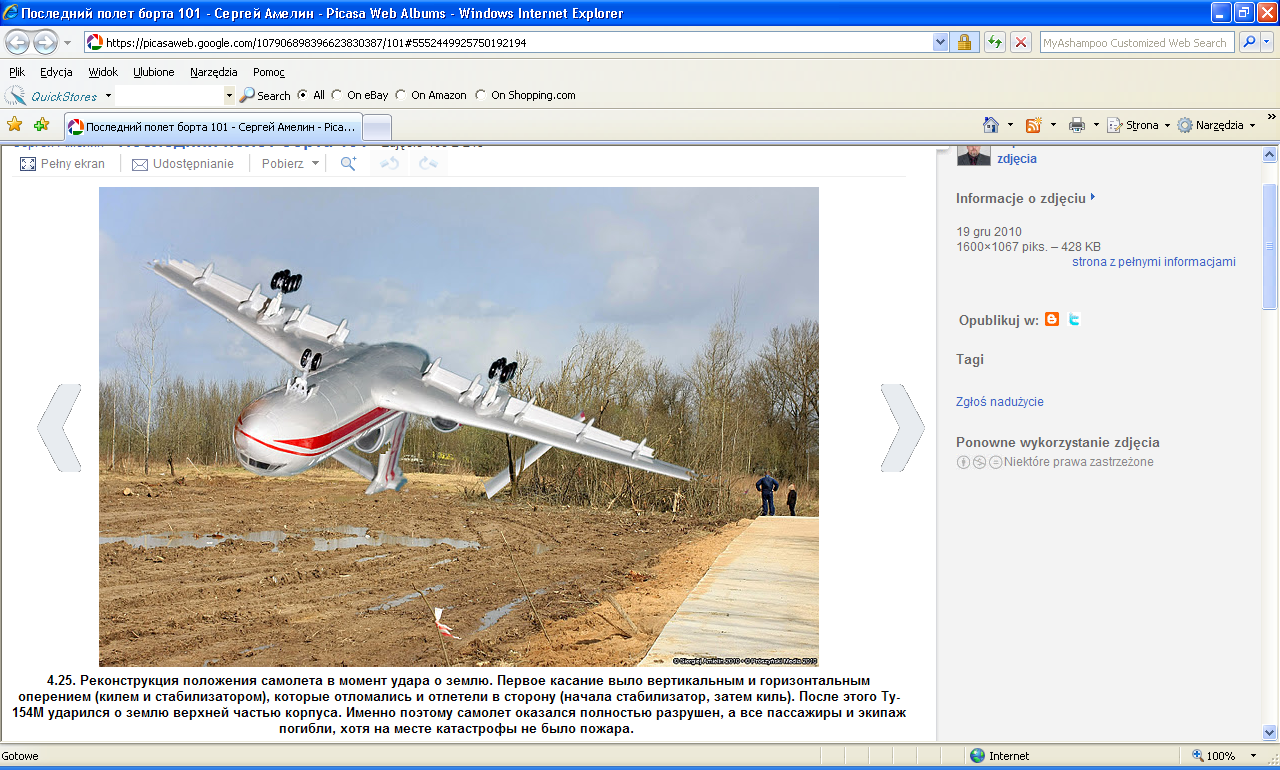Rotate photo right with clockwise arrow
This screenshot has width=1280, height=770.
pos(428,164)
